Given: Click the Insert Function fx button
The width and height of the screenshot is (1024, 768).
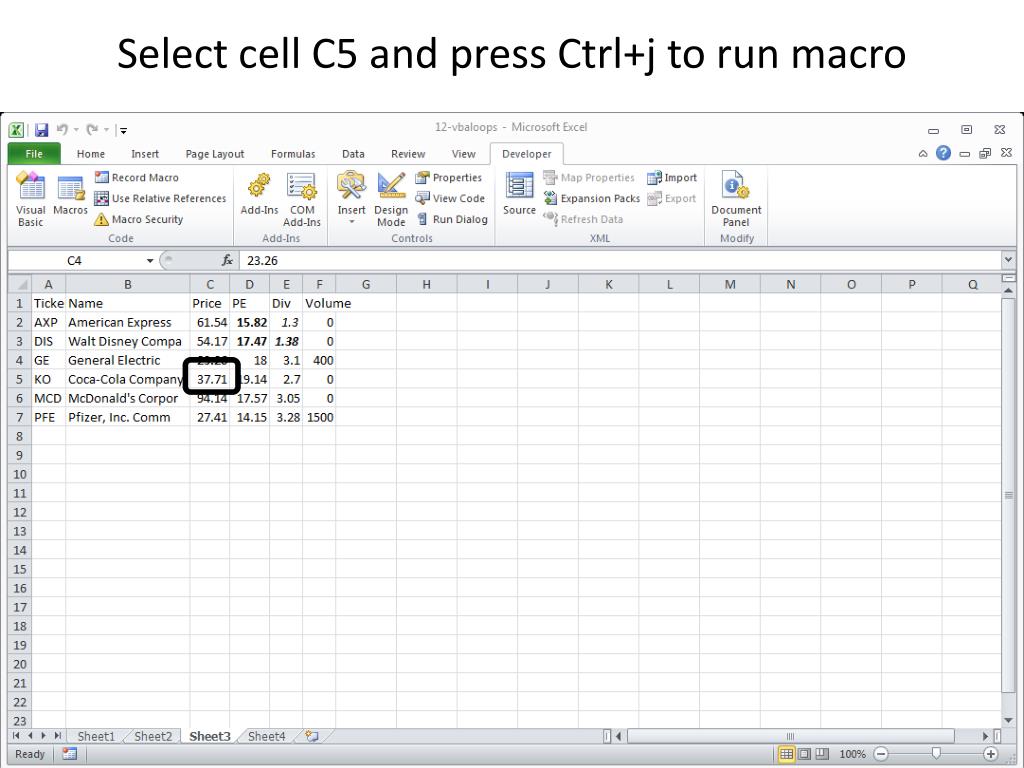Looking at the screenshot, I should point(227,261).
